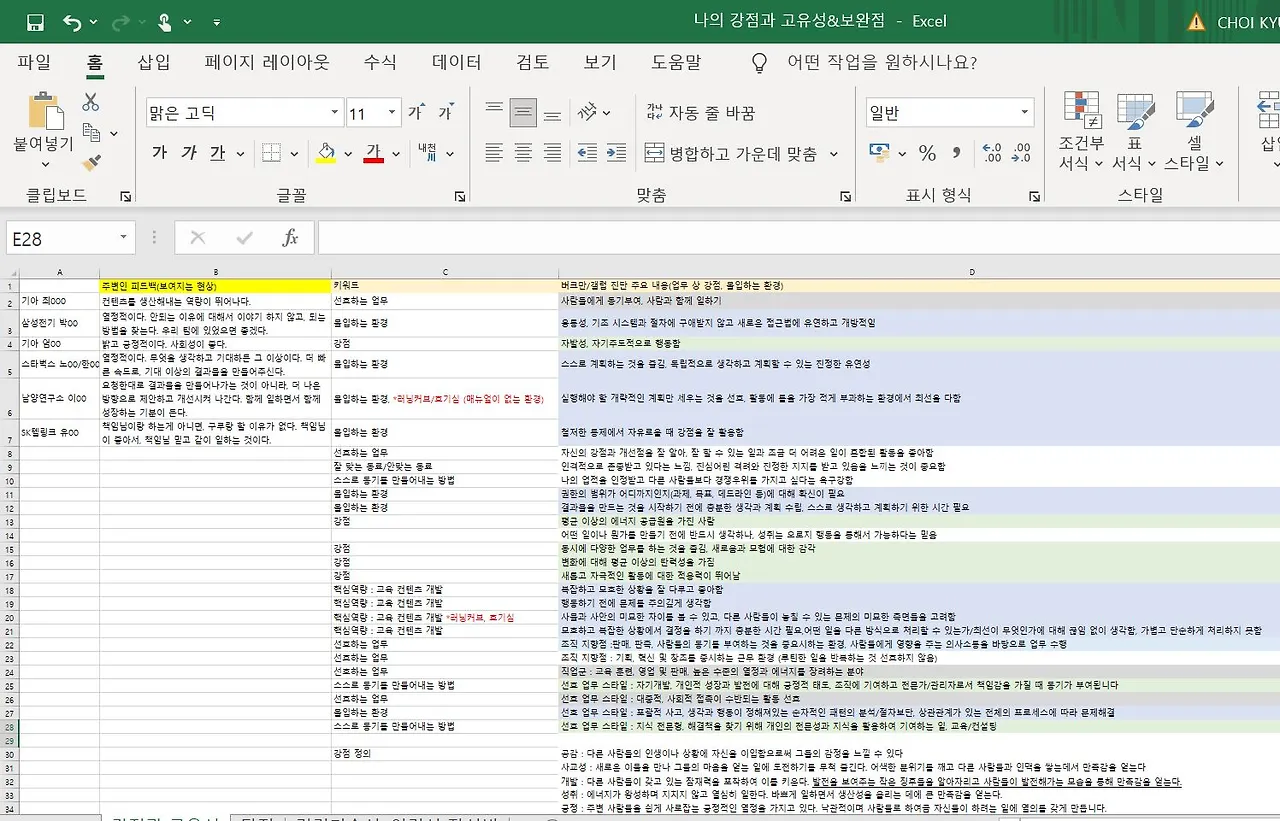
Task: Apply the yellow fill color
Action: coord(326,153)
